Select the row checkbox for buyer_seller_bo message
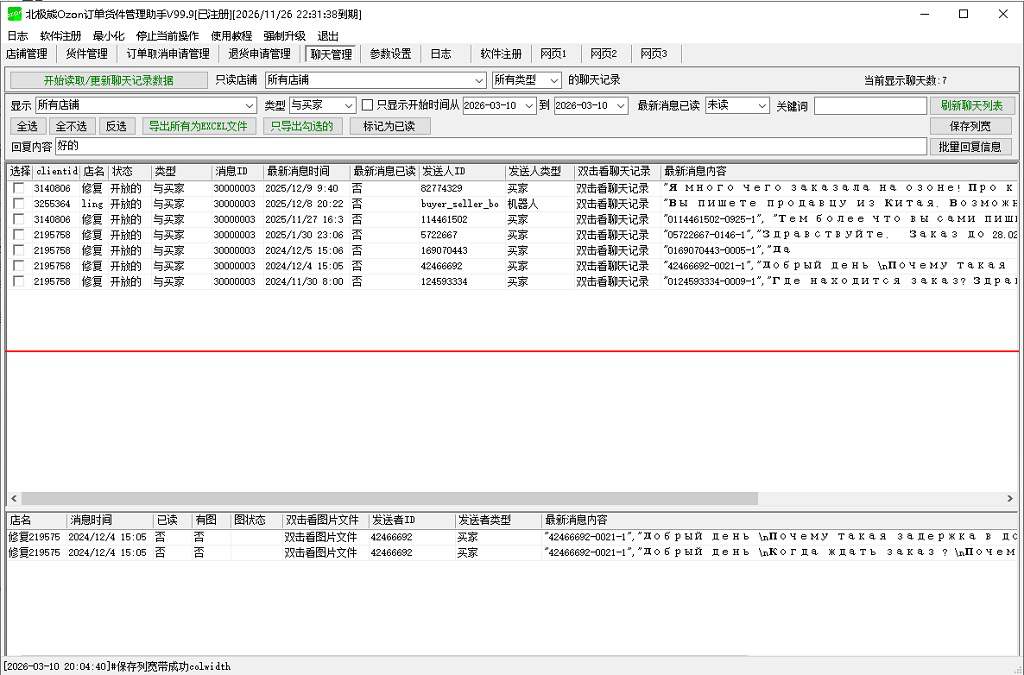 tap(18, 204)
